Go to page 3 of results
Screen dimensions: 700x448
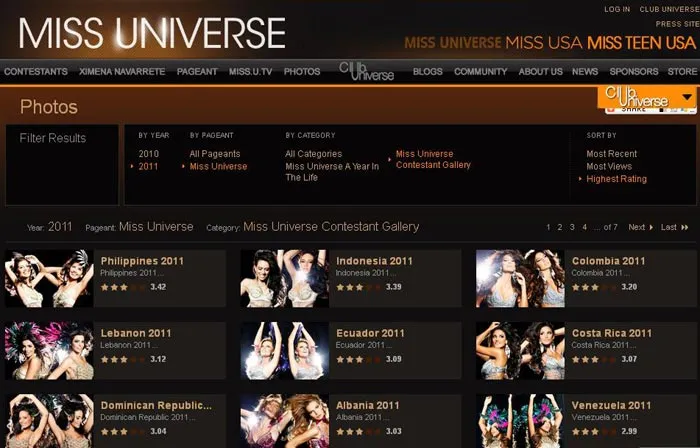572,227
